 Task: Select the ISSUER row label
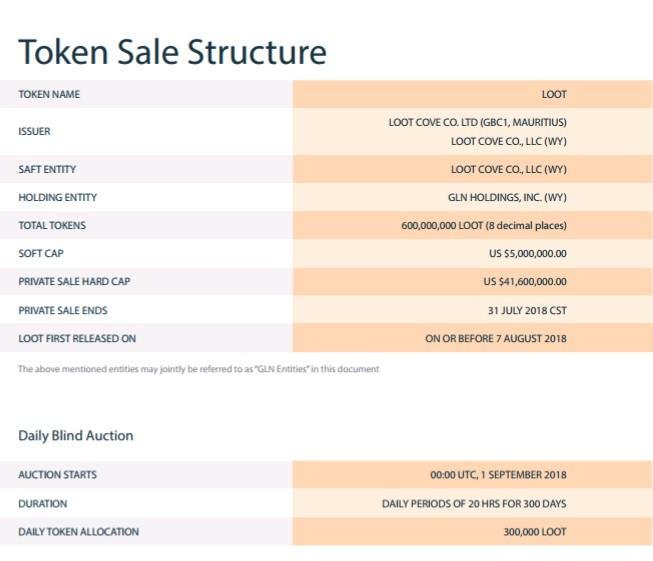coord(34,131)
